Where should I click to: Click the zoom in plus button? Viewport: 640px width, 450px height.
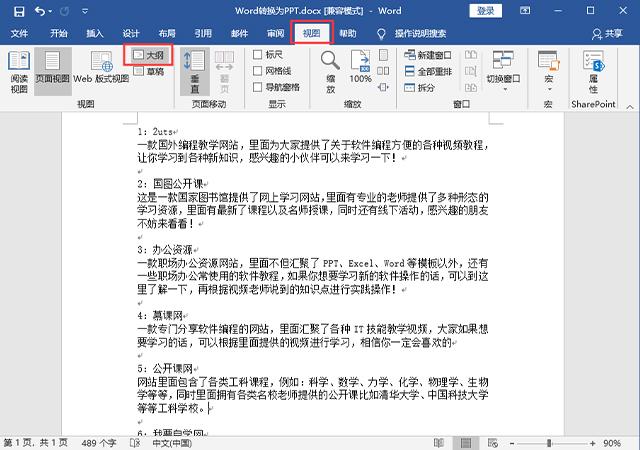click(x=592, y=443)
